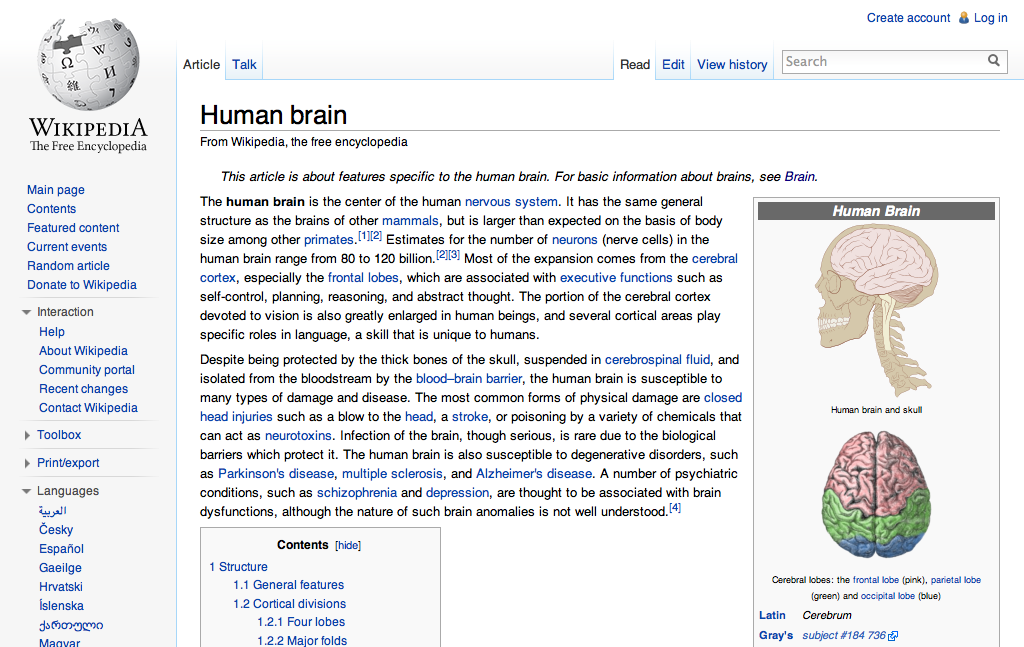Open About Wikipedia link
The width and height of the screenshot is (1024, 647).
[x=83, y=351]
